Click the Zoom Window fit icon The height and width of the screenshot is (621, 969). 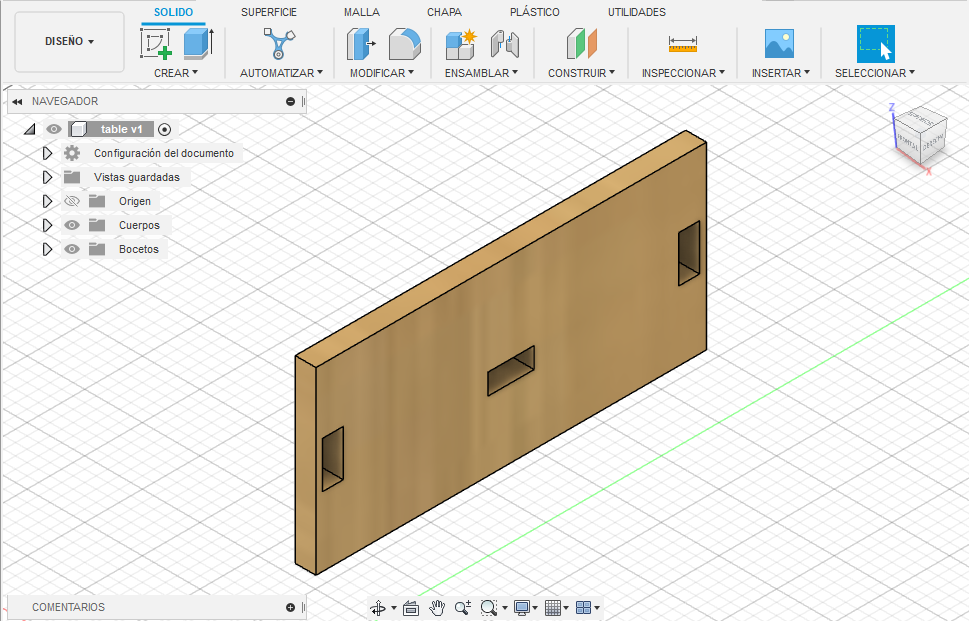489,608
